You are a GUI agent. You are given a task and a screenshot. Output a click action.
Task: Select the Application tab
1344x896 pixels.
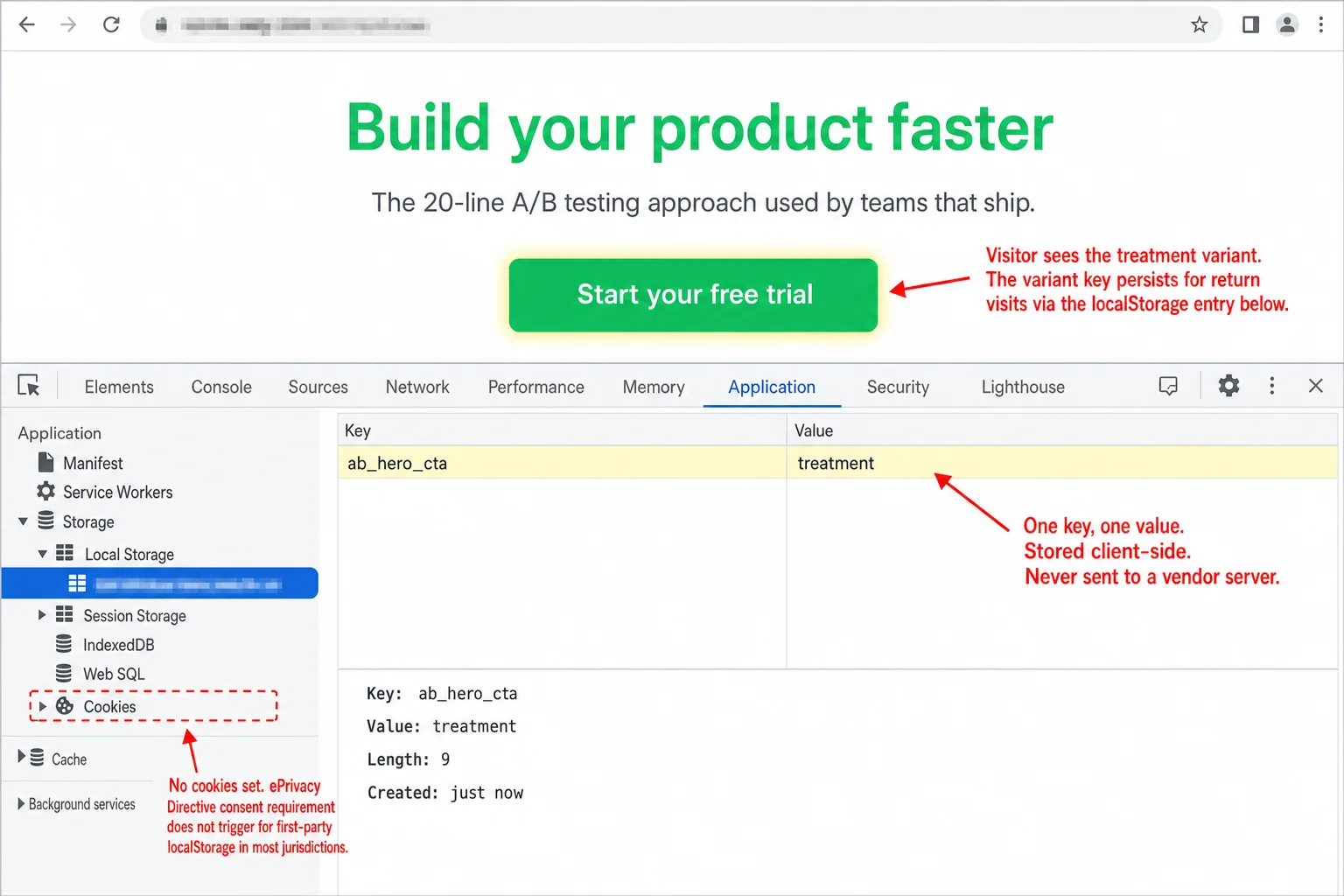click(772, 387)
